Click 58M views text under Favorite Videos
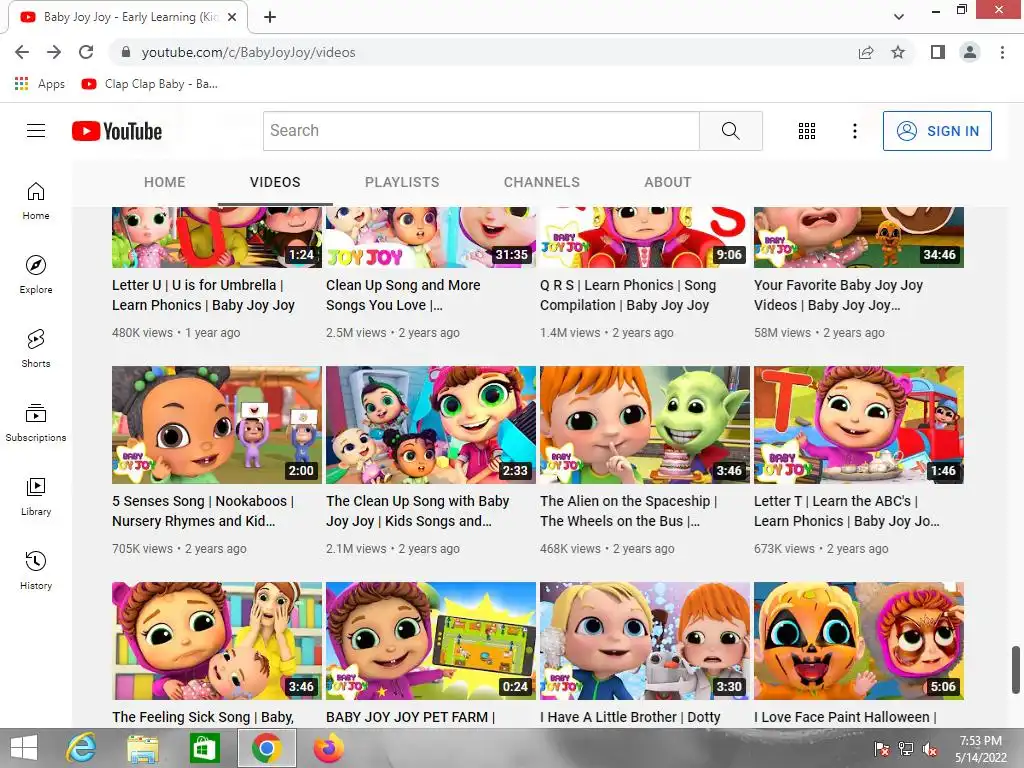Viewport: 1024px width, 768px height. coord(782,332)
